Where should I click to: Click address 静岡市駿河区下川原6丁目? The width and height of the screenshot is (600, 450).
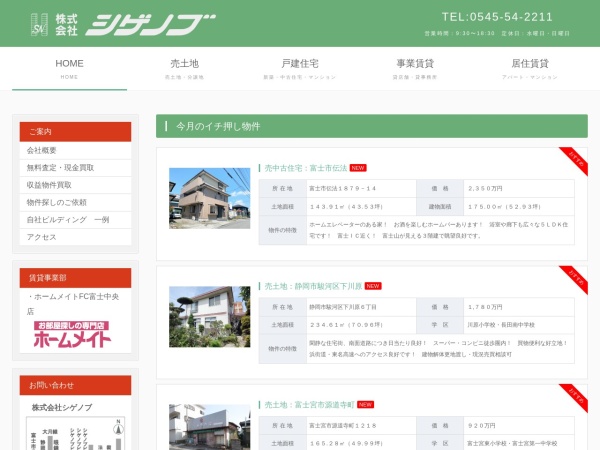(343, 307)
